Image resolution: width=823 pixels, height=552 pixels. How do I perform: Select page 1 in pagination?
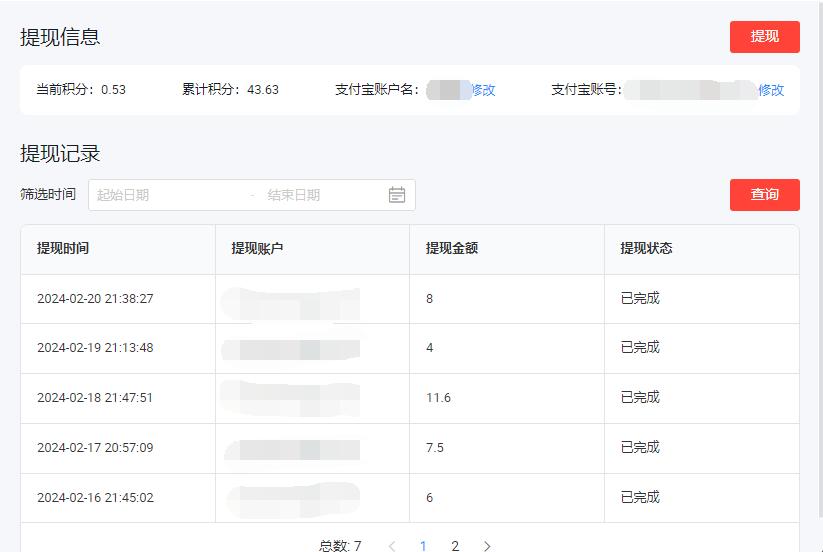[x=423, y=546]
